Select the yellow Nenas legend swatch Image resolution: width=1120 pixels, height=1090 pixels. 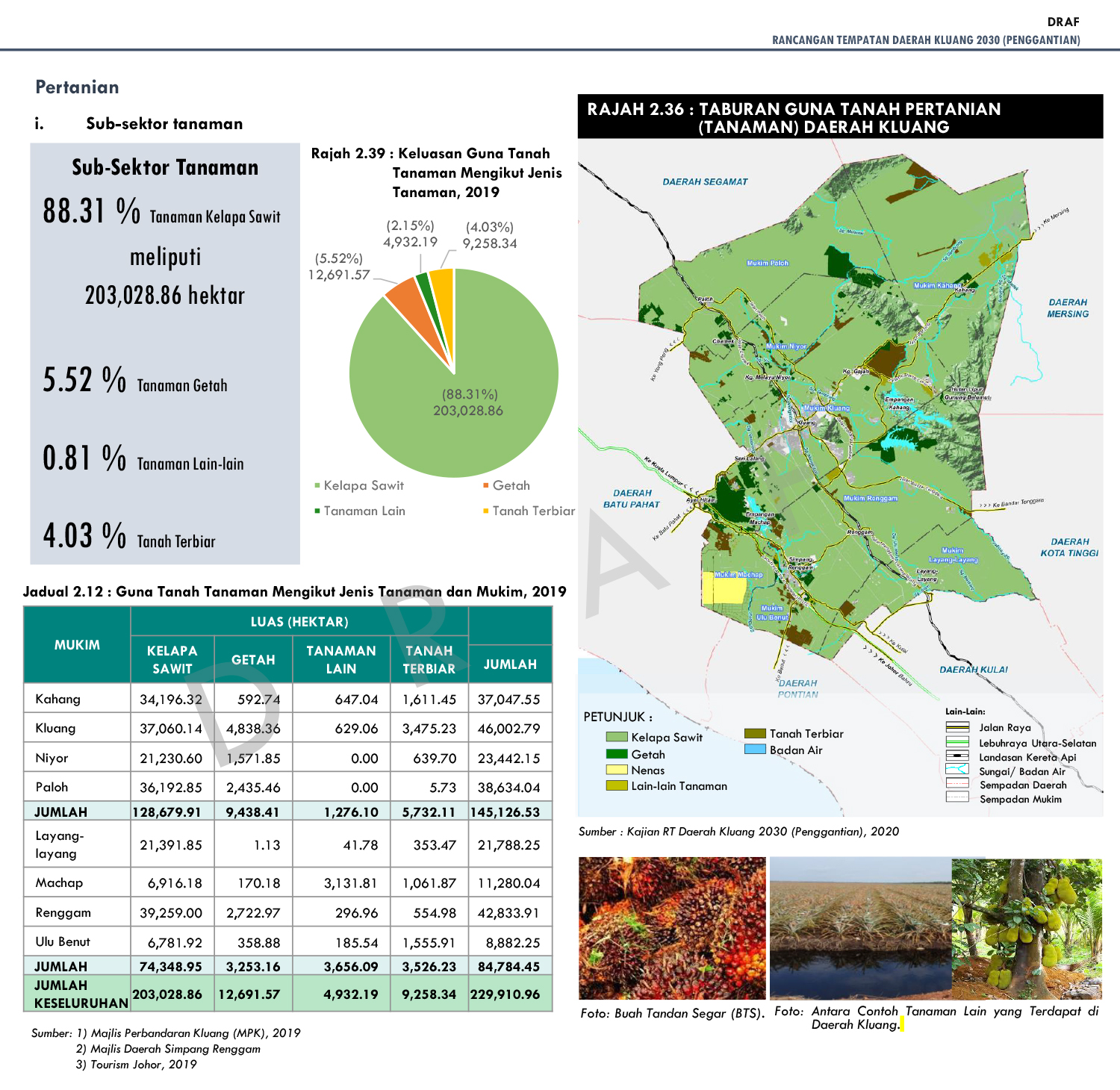616,770
